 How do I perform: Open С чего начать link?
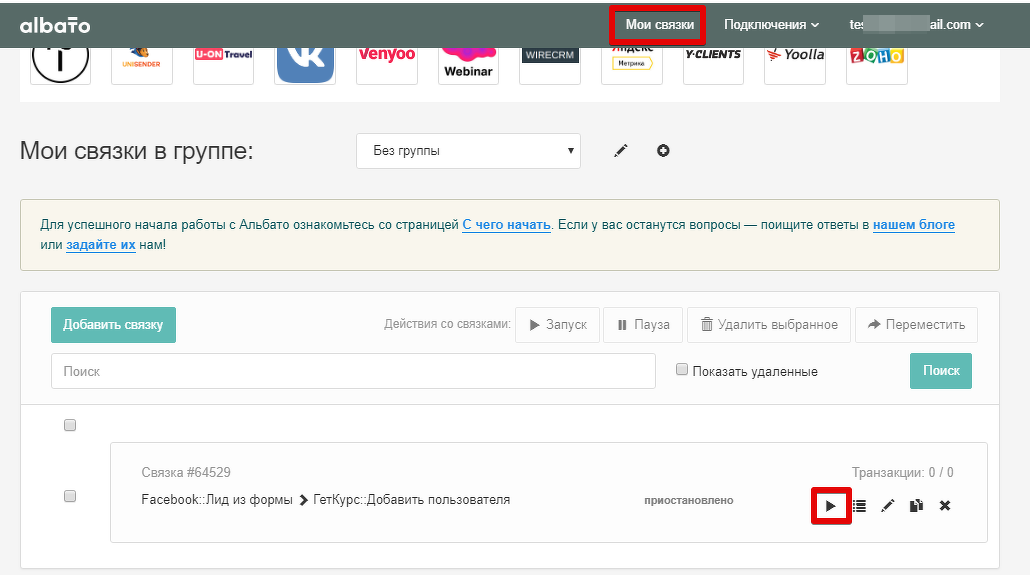click(506, 225)
